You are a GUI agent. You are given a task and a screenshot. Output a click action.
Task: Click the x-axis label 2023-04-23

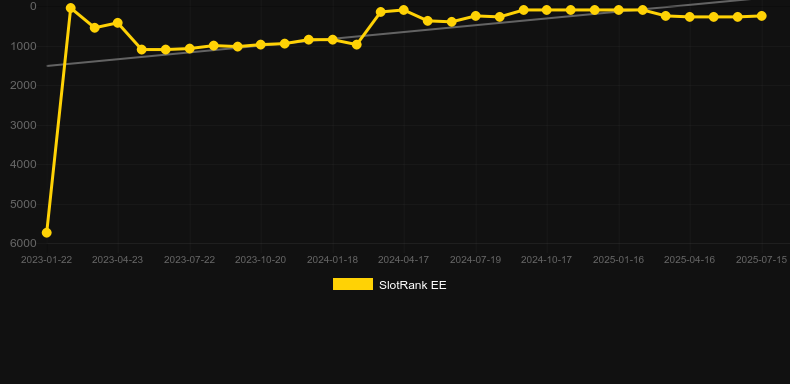(x=117, y=260)
